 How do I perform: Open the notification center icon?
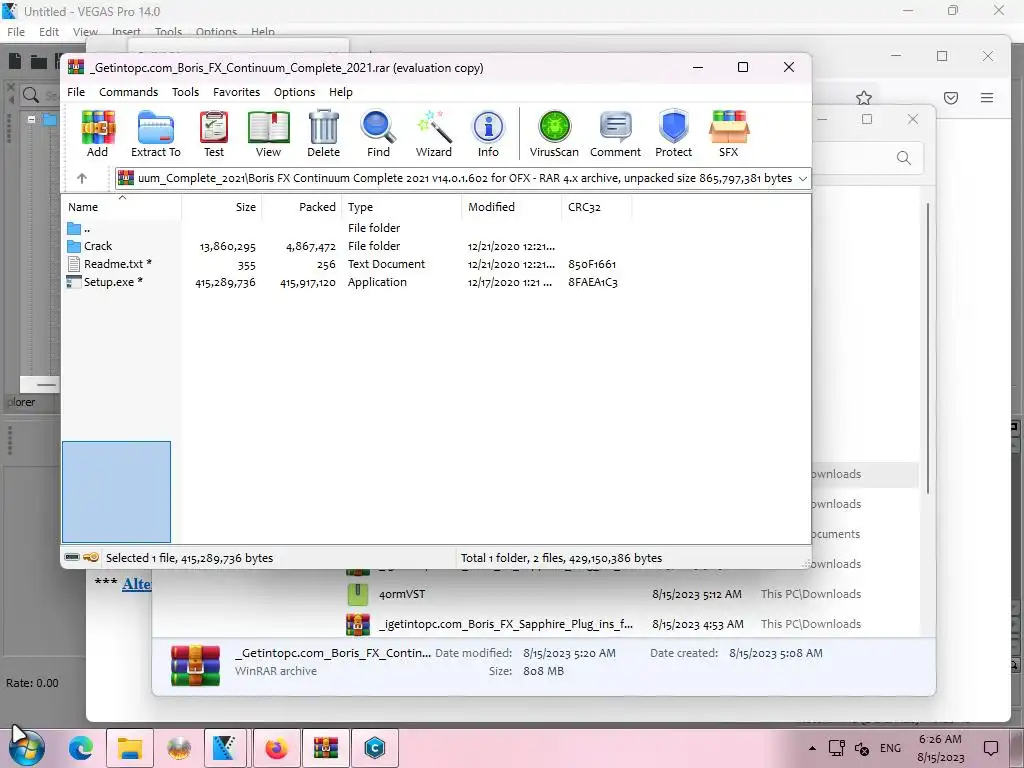pyautogui.click(x=991, y=748)
